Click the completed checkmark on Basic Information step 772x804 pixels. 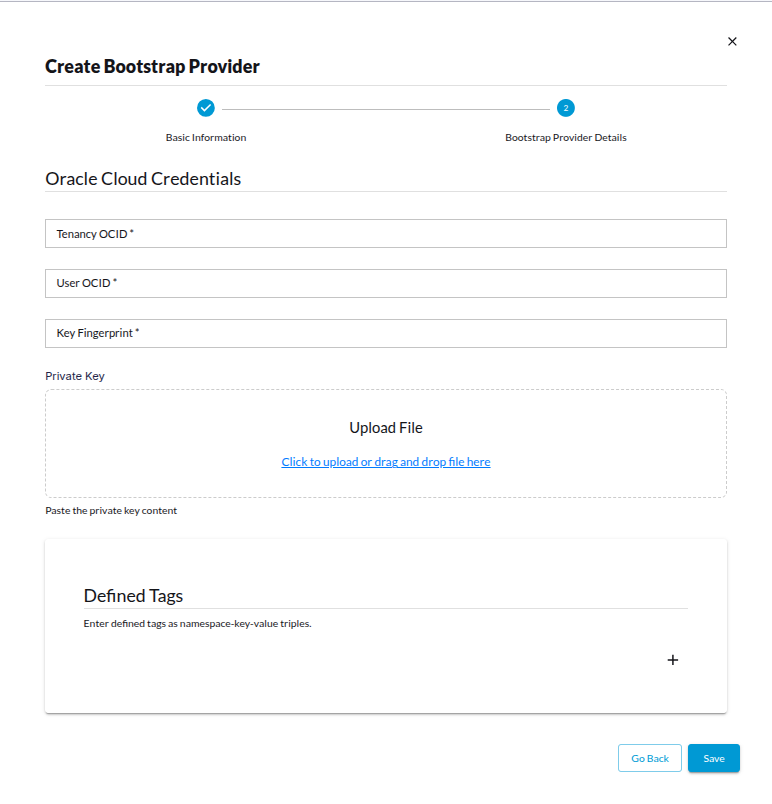[x=206, y=108]
